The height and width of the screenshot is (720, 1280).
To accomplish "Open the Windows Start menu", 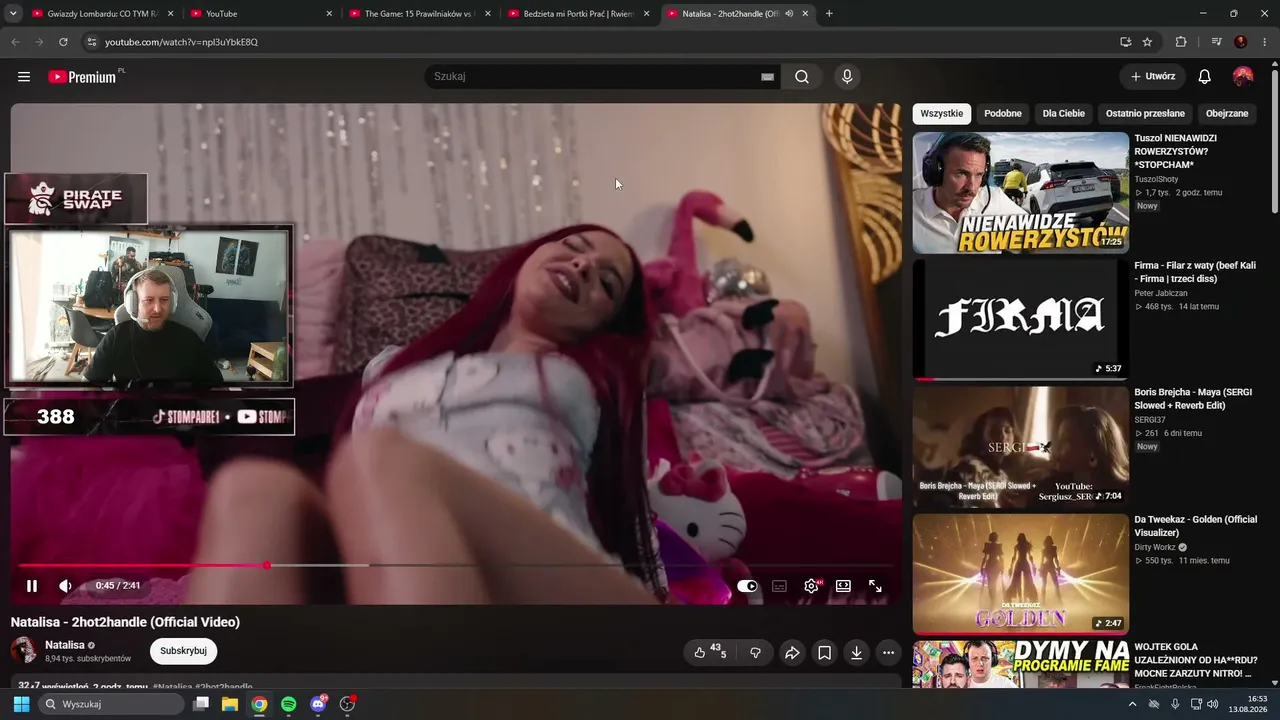I will [21, 704].
